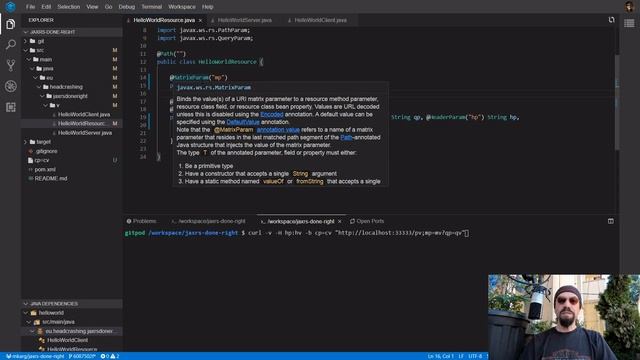
Task: Follow the Path link in hover doc
Action: pyautogui.click(x=346, y=138)
